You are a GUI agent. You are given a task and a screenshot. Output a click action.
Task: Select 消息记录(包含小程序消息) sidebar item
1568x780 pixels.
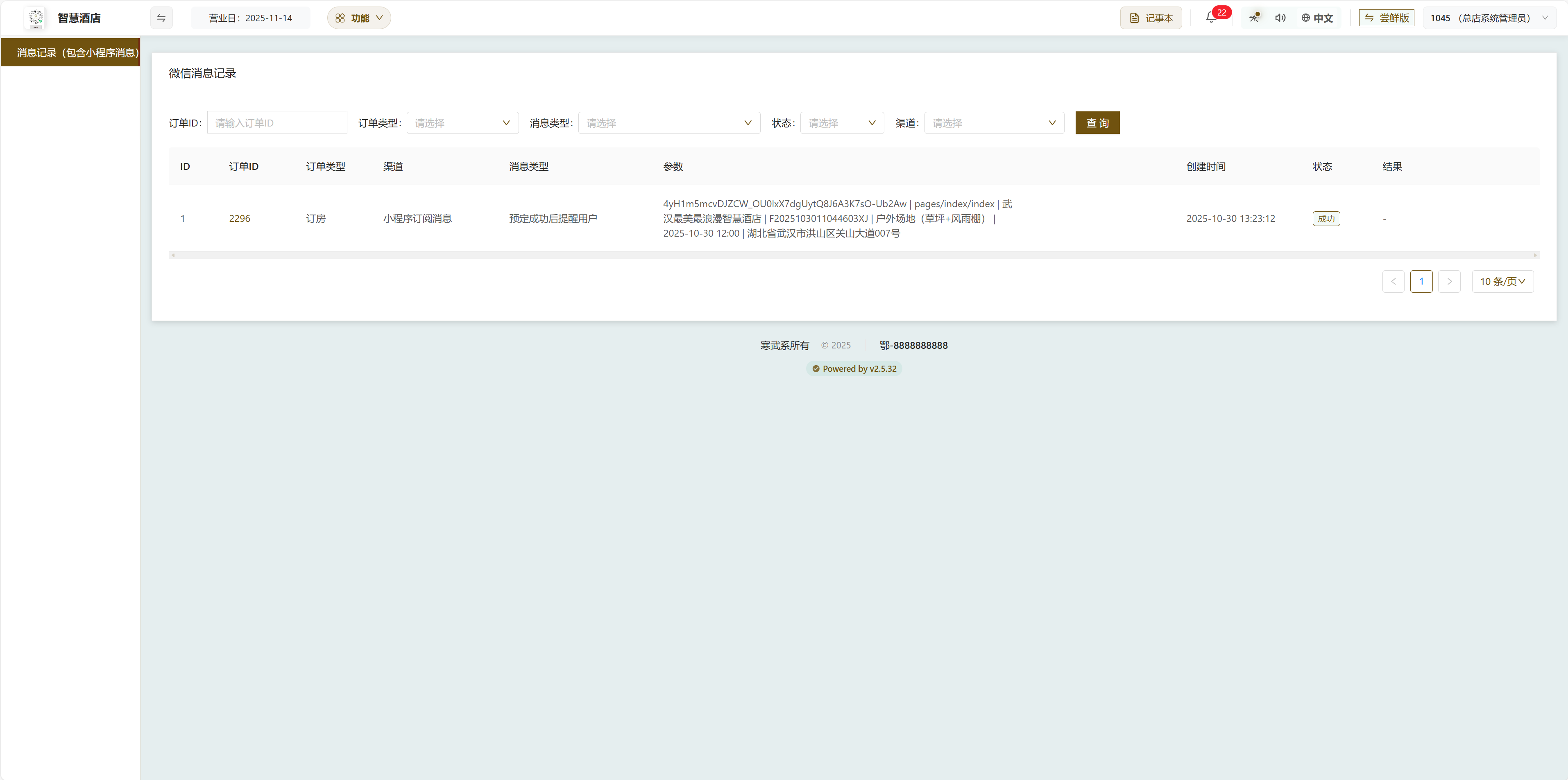[70, 53]
